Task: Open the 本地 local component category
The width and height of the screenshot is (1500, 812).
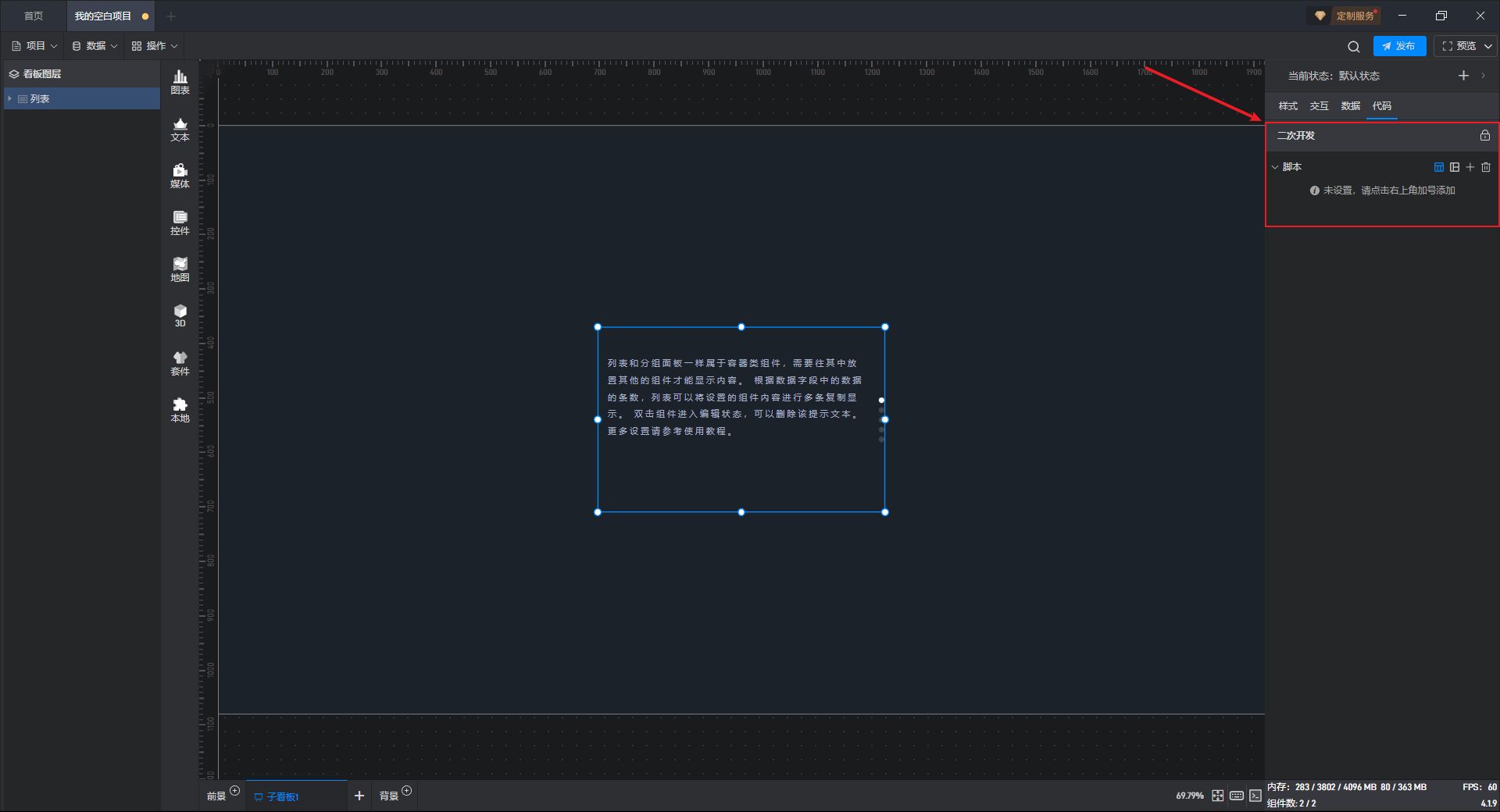Action: tap(180, 410)
